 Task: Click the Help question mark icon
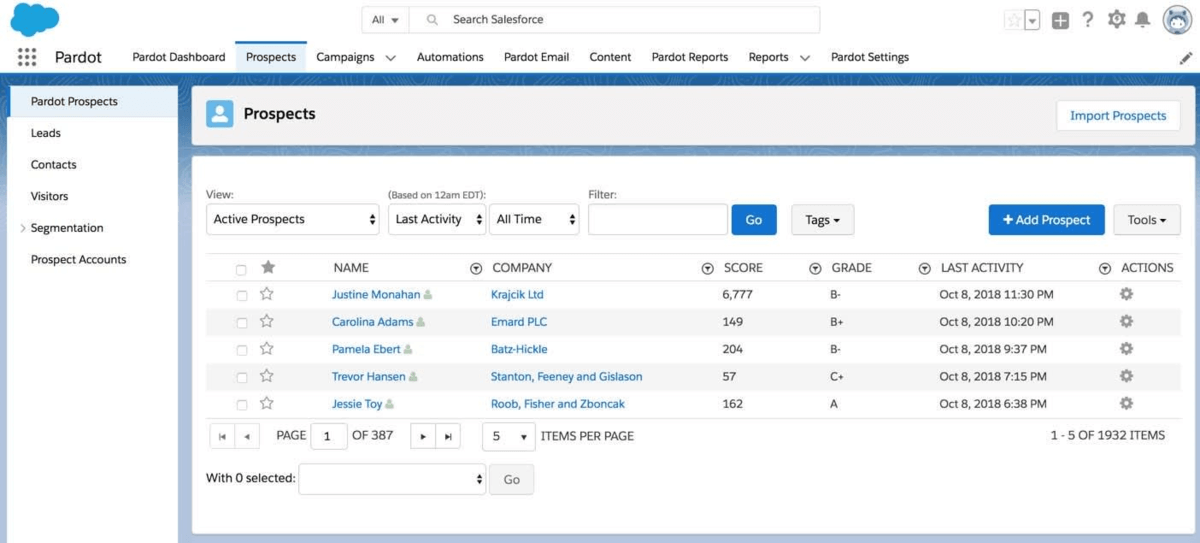tap(1088, 20)
